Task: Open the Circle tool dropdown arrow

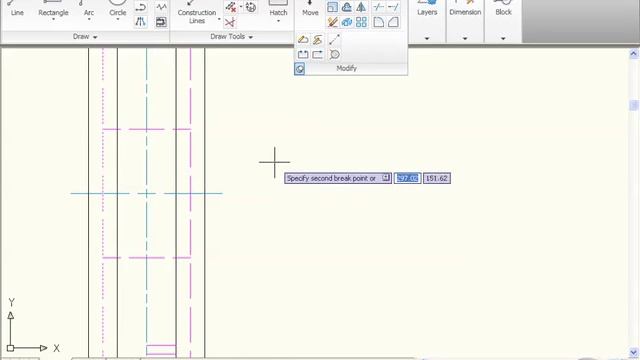Action: coord(118,19)
